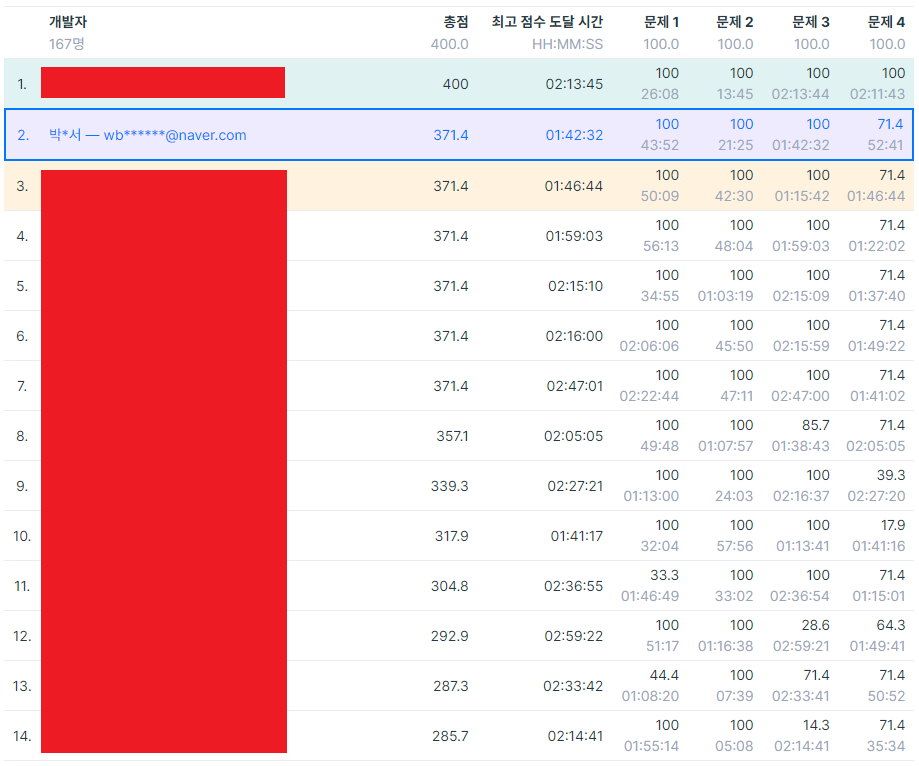Select the 문제 4 time 35:34
Image resolution: width=919 pixels, height=766 pixels.
pyautogui.click(x=886, y=746)
